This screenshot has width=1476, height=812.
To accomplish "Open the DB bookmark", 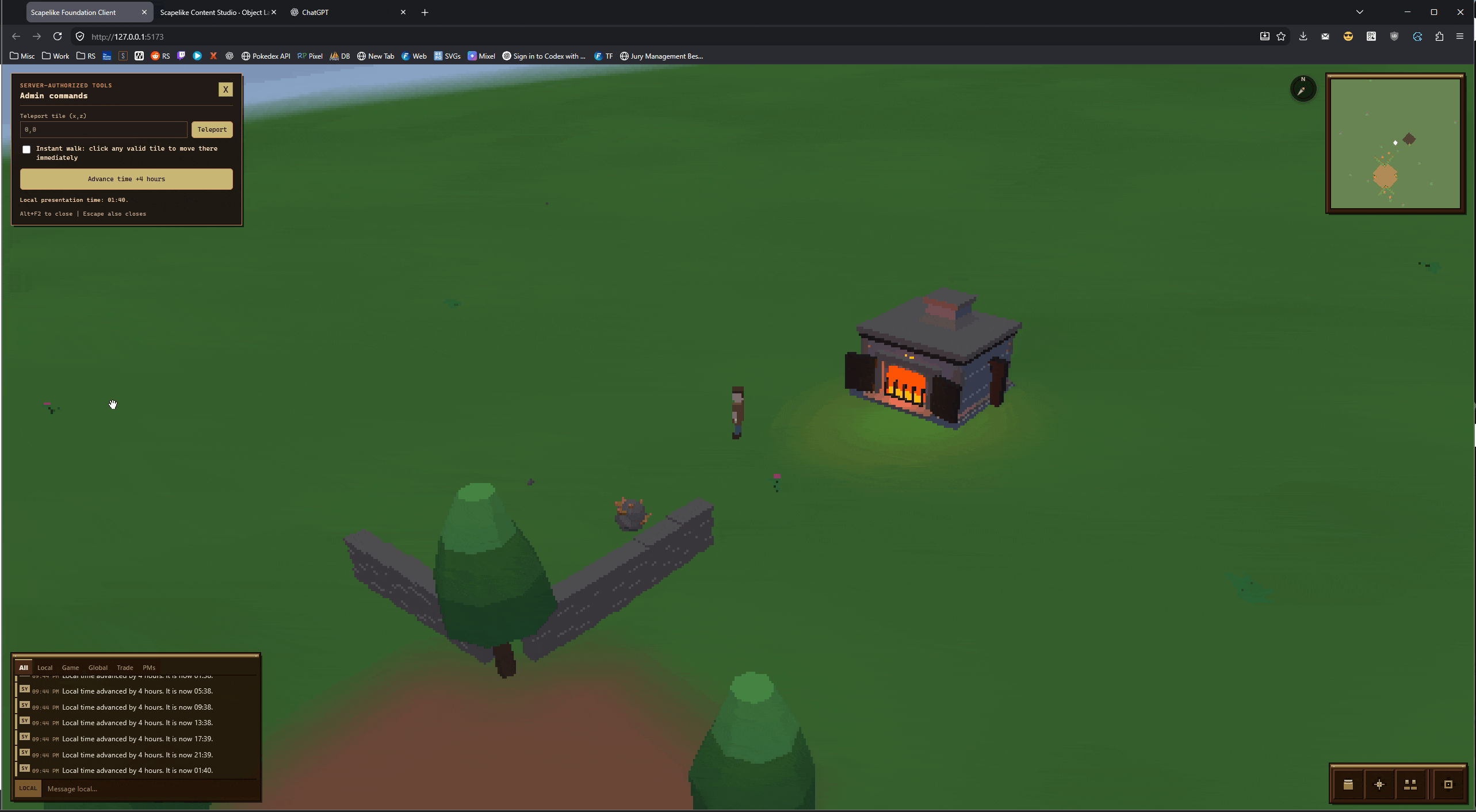I will 340,56.
